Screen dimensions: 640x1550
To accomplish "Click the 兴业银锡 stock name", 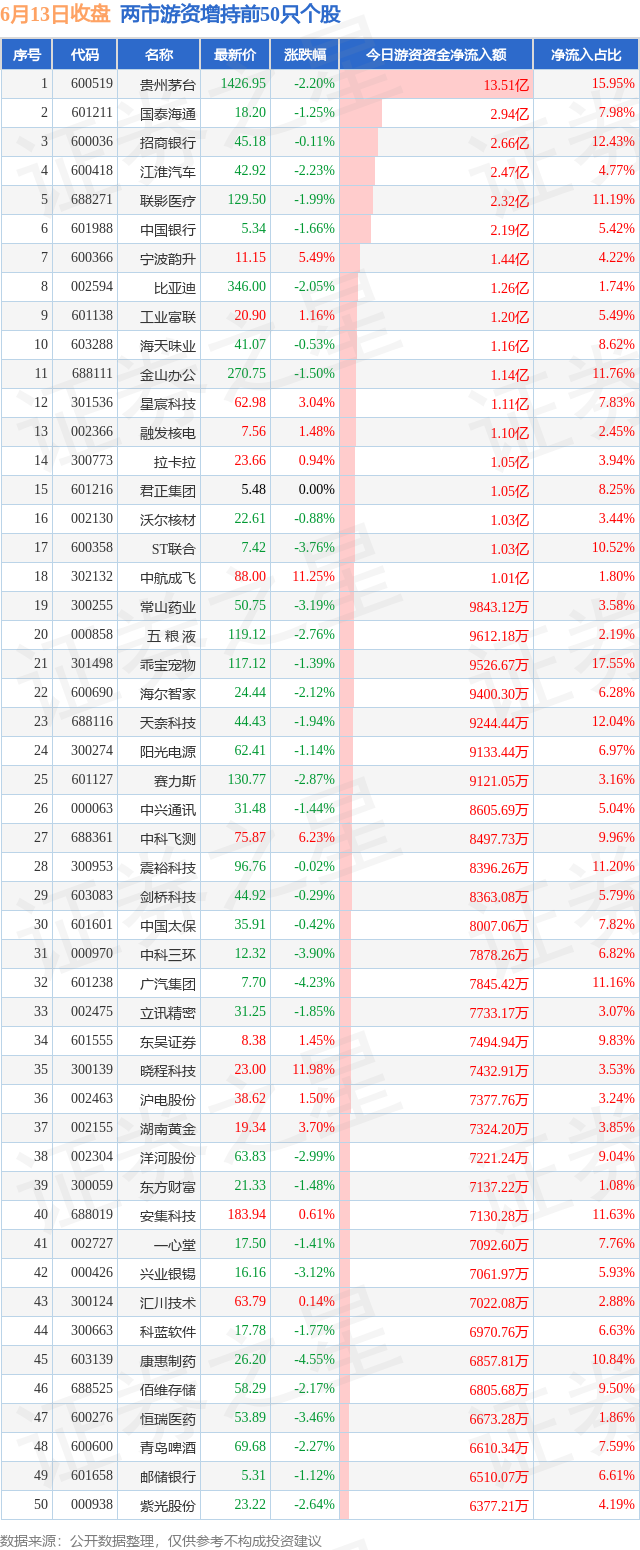I will 168,1273.
